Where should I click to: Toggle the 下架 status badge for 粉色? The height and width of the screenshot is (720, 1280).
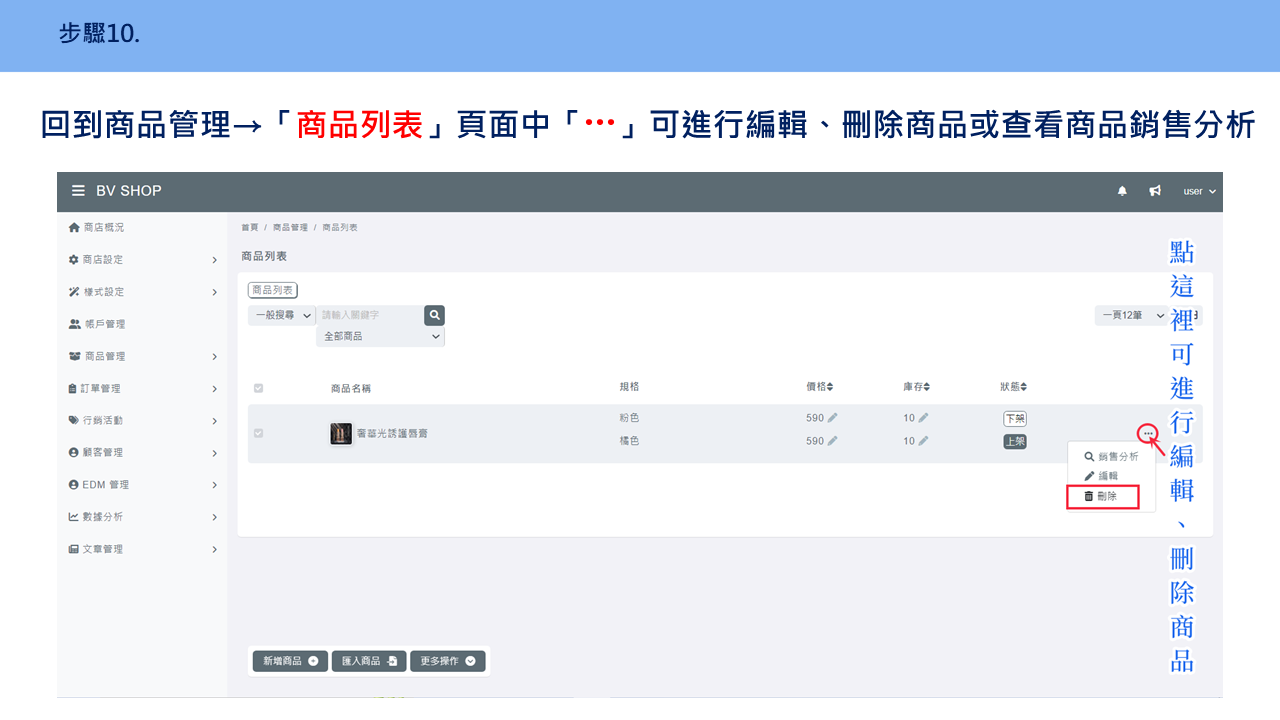click(1015, 418)
